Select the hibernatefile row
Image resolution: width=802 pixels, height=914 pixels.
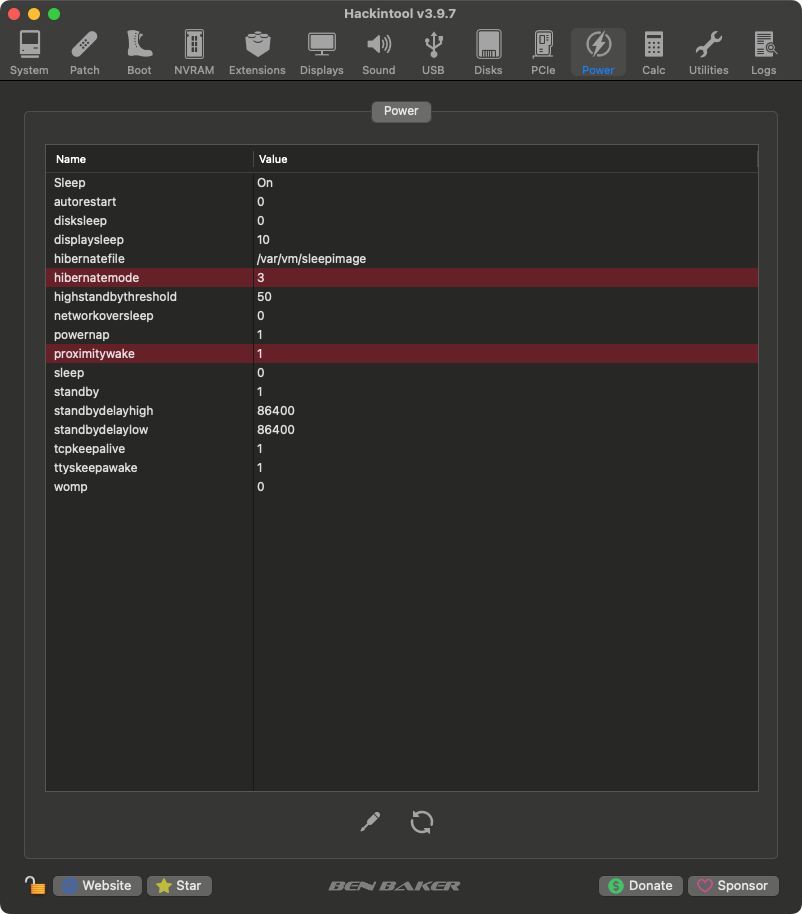point(402,258)
